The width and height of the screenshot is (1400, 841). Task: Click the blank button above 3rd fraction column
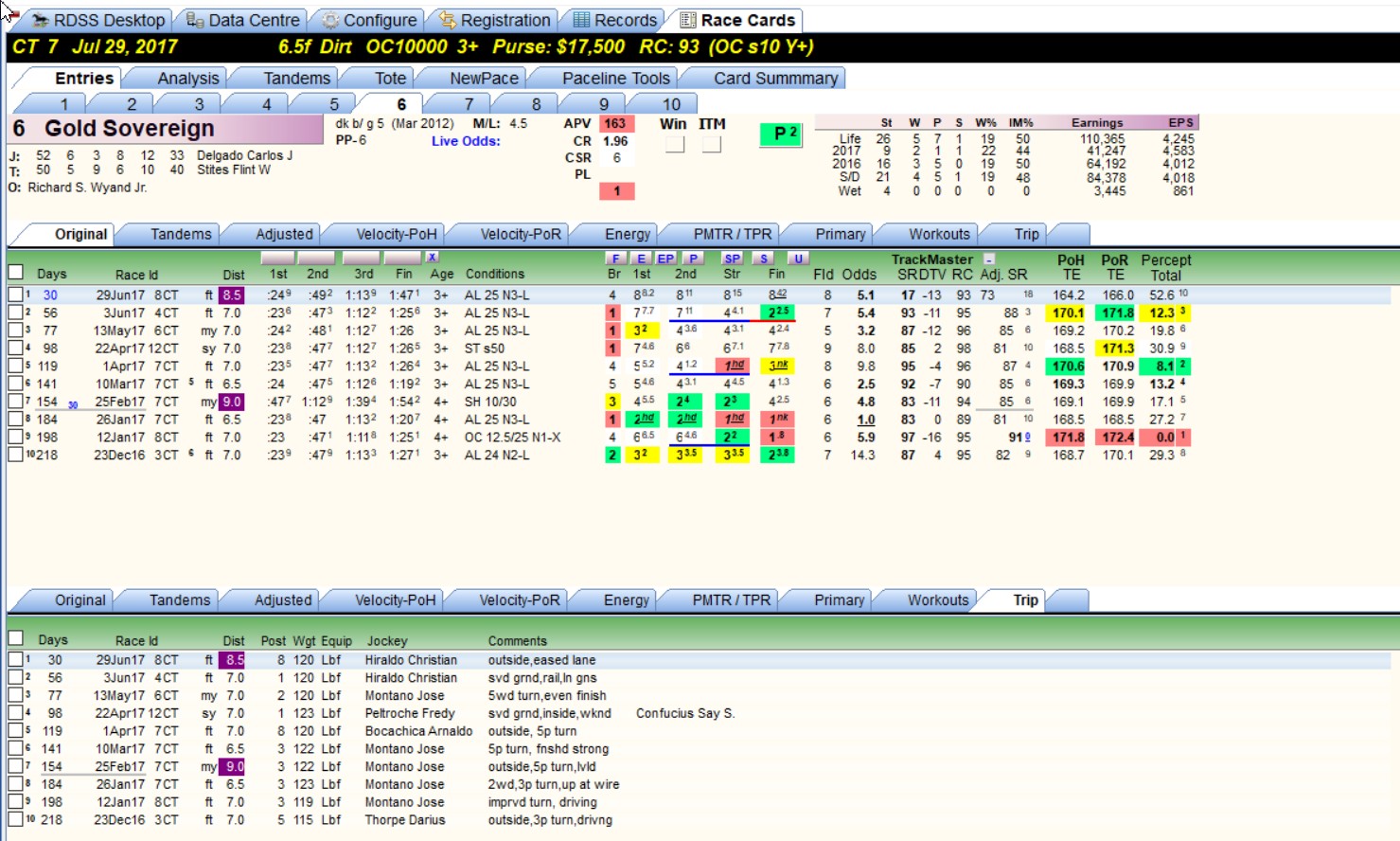(x=361, y=258)
